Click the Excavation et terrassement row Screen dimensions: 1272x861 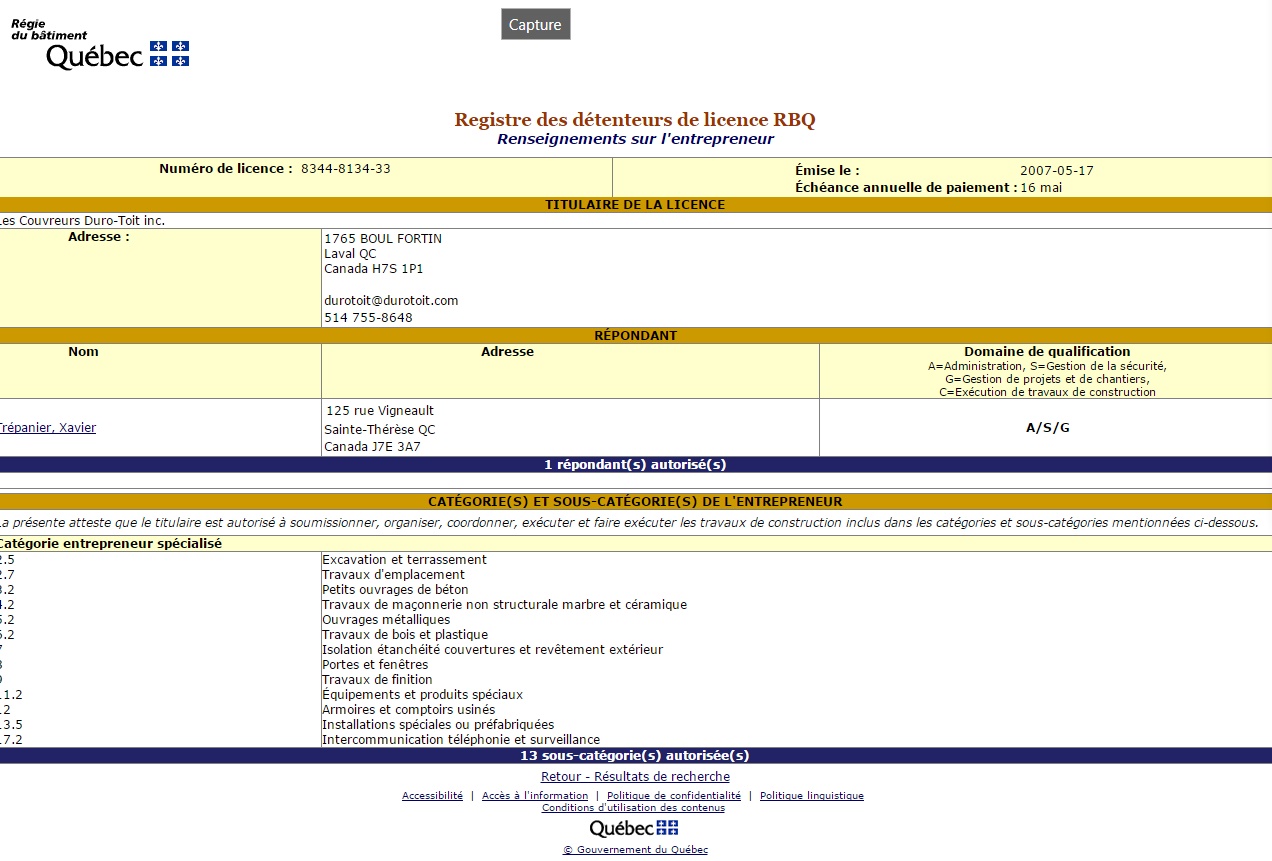[636, 560]
